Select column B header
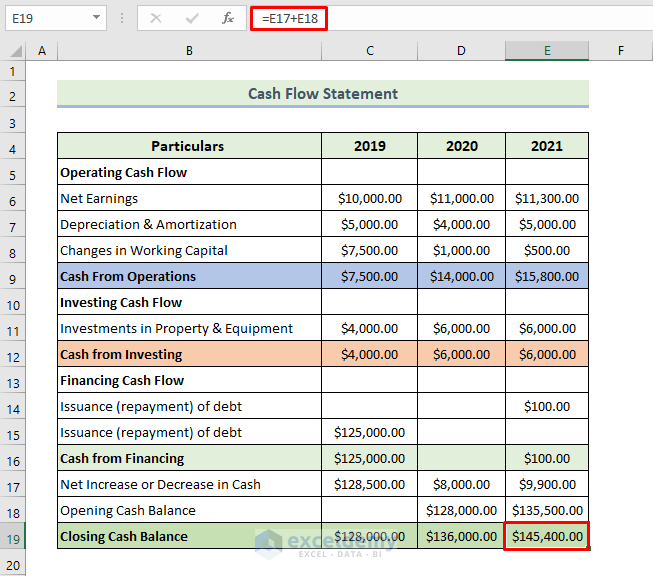 pyautogui.click(x=189, y=51)
